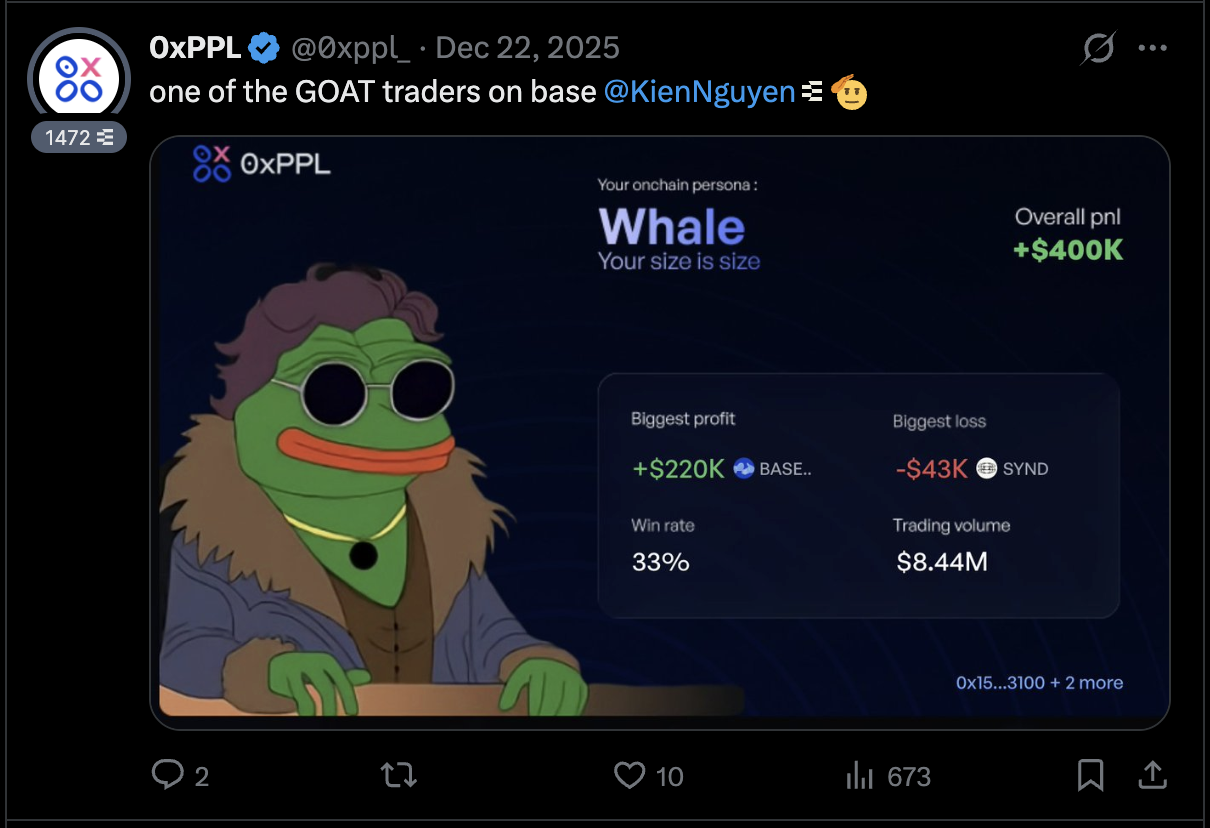Open the three-dot More menu
Viewport: 1210px width, 828px height.
[x=1153, y=48]
